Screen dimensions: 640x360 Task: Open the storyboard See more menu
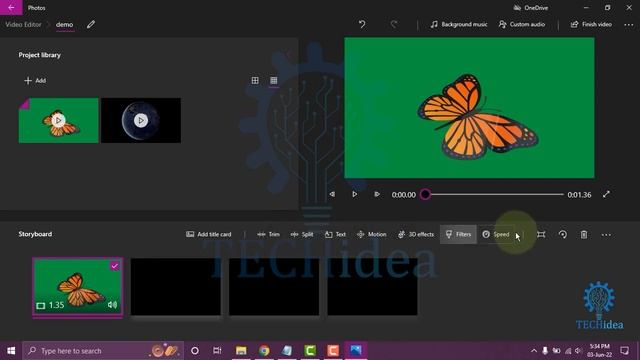(x=606, y=235)
